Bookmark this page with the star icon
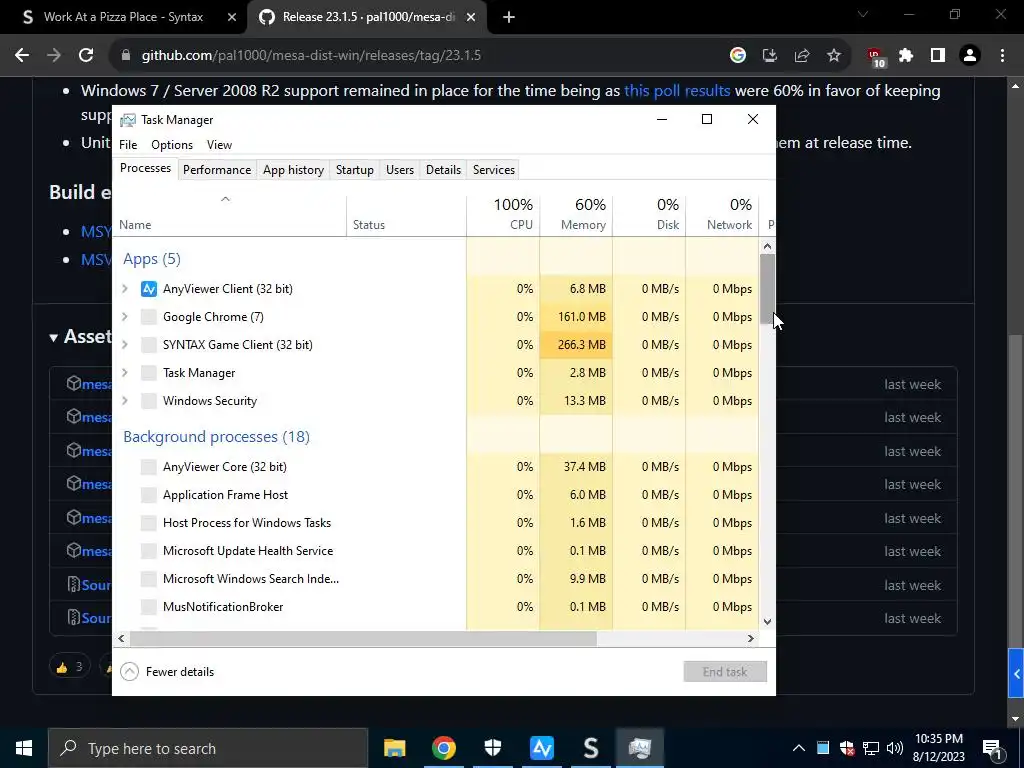This screenshot has width=1024, height=768. click(834, 56)
